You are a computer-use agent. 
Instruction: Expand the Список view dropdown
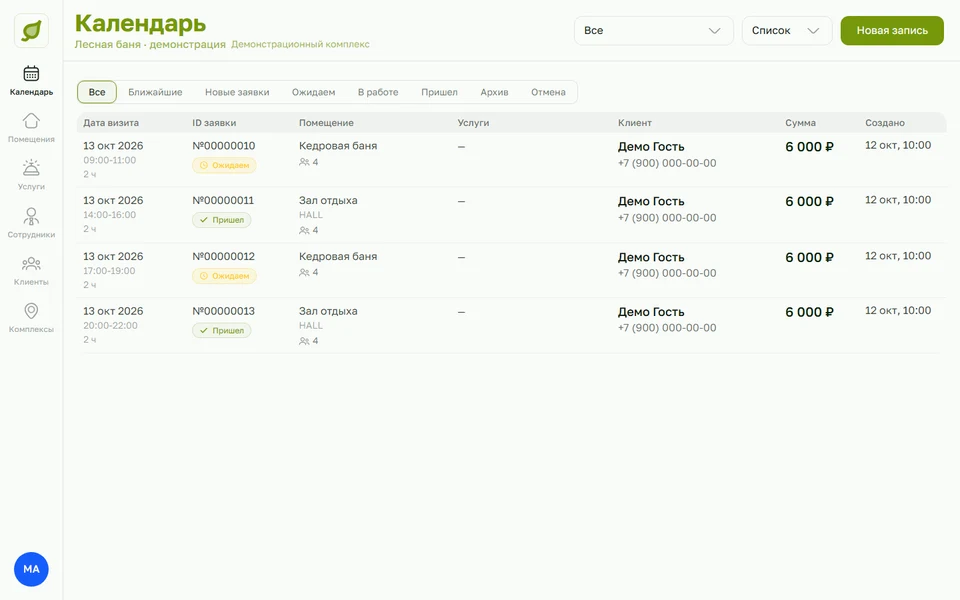(787, 31)
